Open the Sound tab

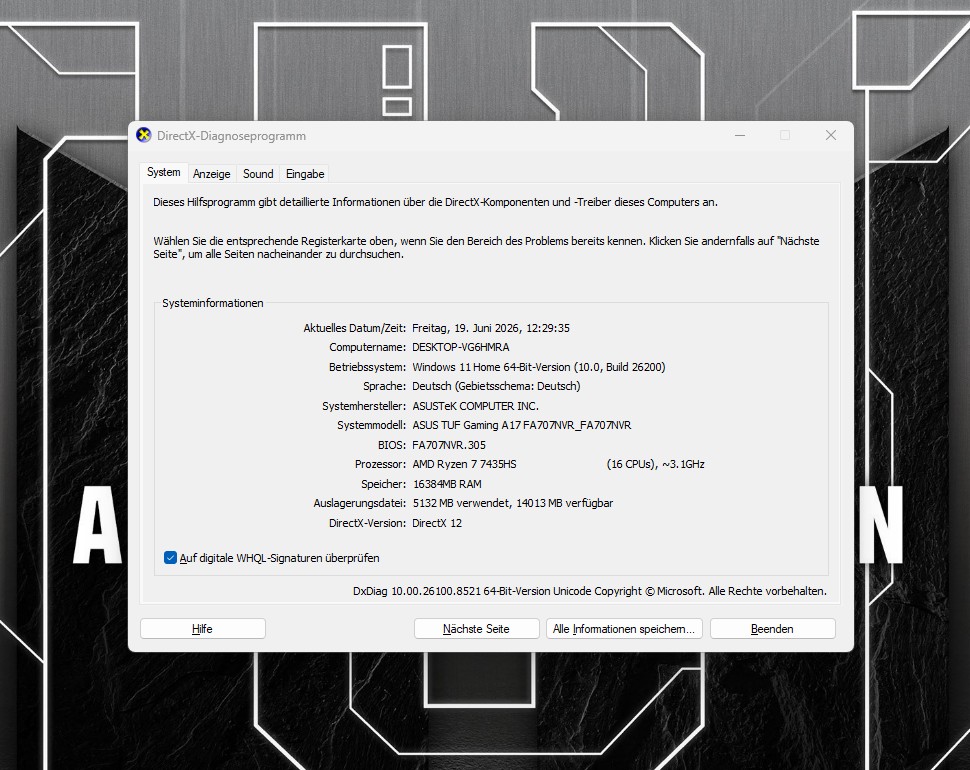click(258, 174)
